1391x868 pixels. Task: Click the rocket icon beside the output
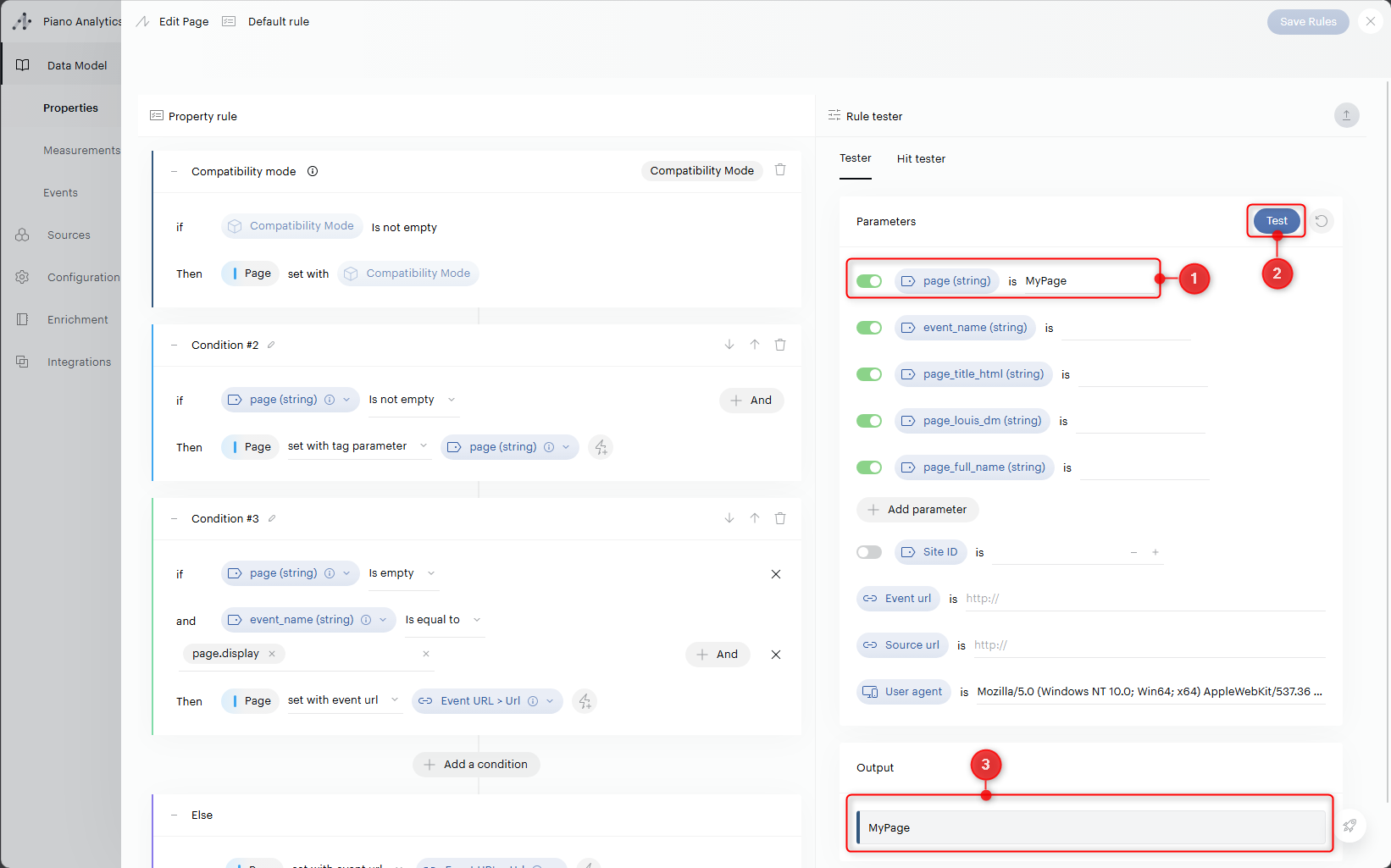1349,826
